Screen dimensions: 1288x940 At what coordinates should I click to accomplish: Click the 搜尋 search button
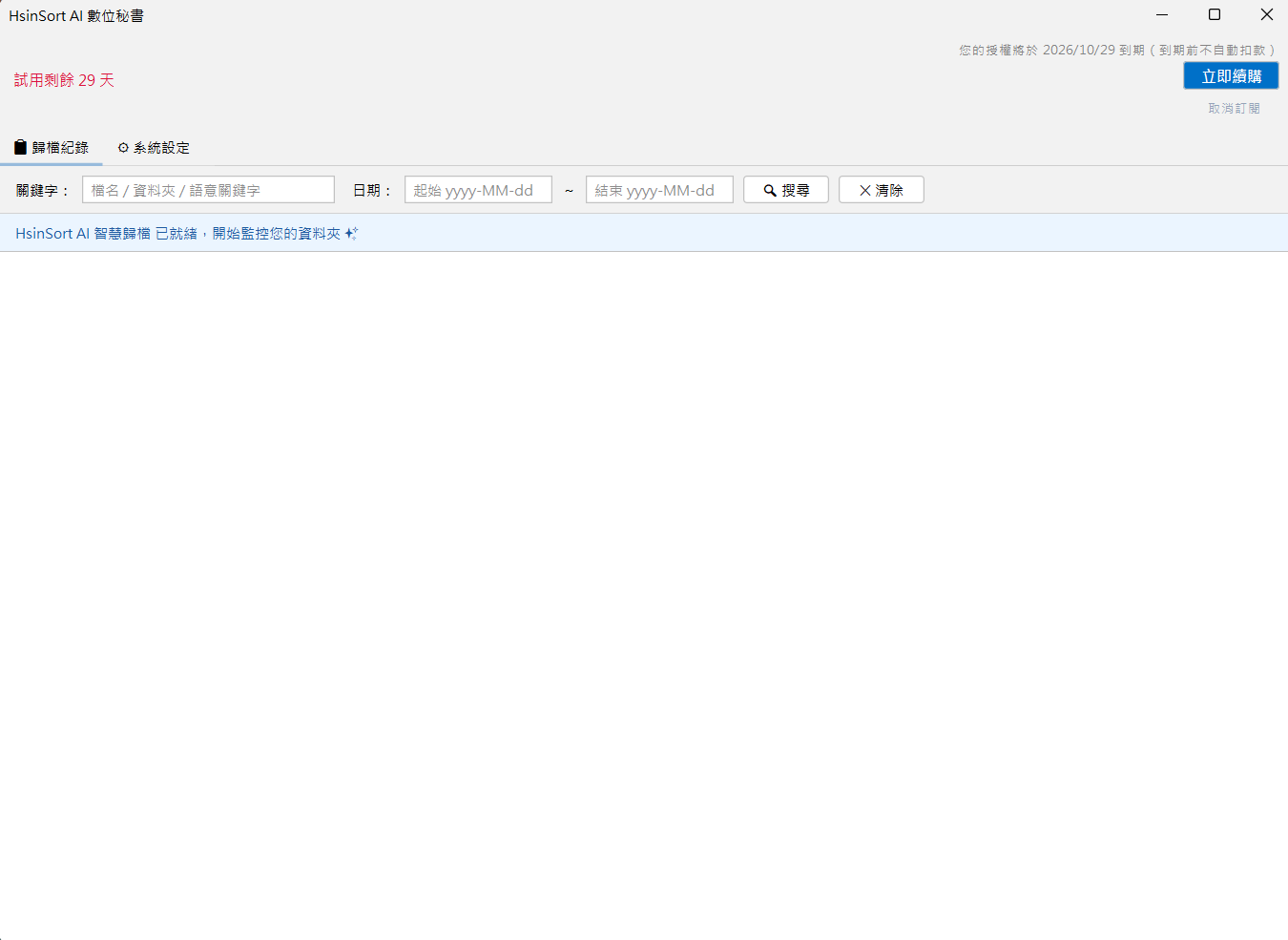click(786, 190)
